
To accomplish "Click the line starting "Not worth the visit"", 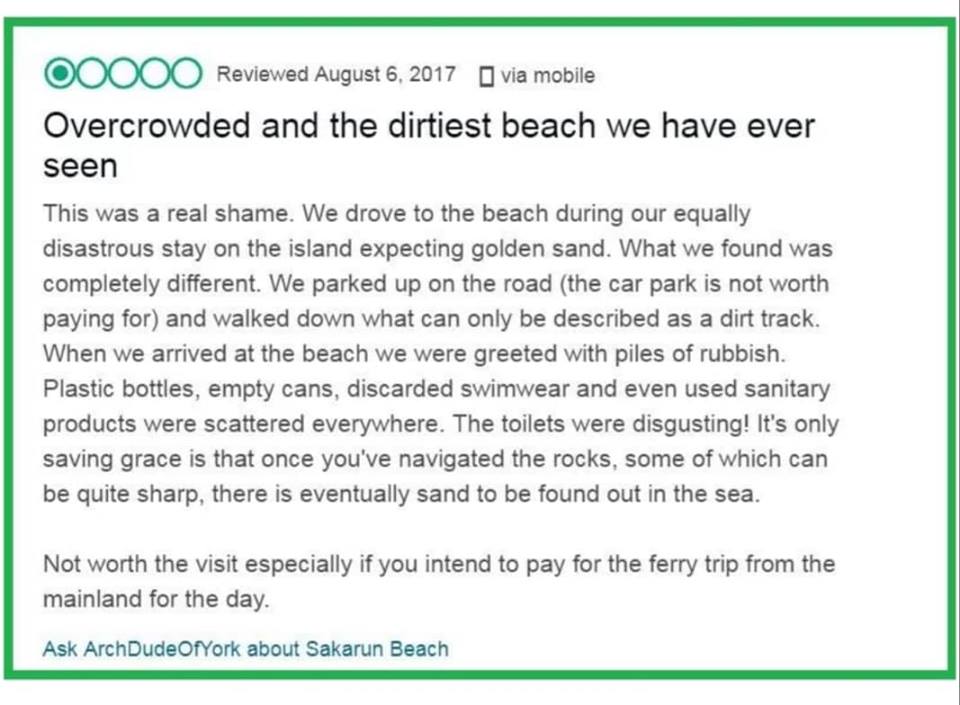I will (x=438, y=564).
